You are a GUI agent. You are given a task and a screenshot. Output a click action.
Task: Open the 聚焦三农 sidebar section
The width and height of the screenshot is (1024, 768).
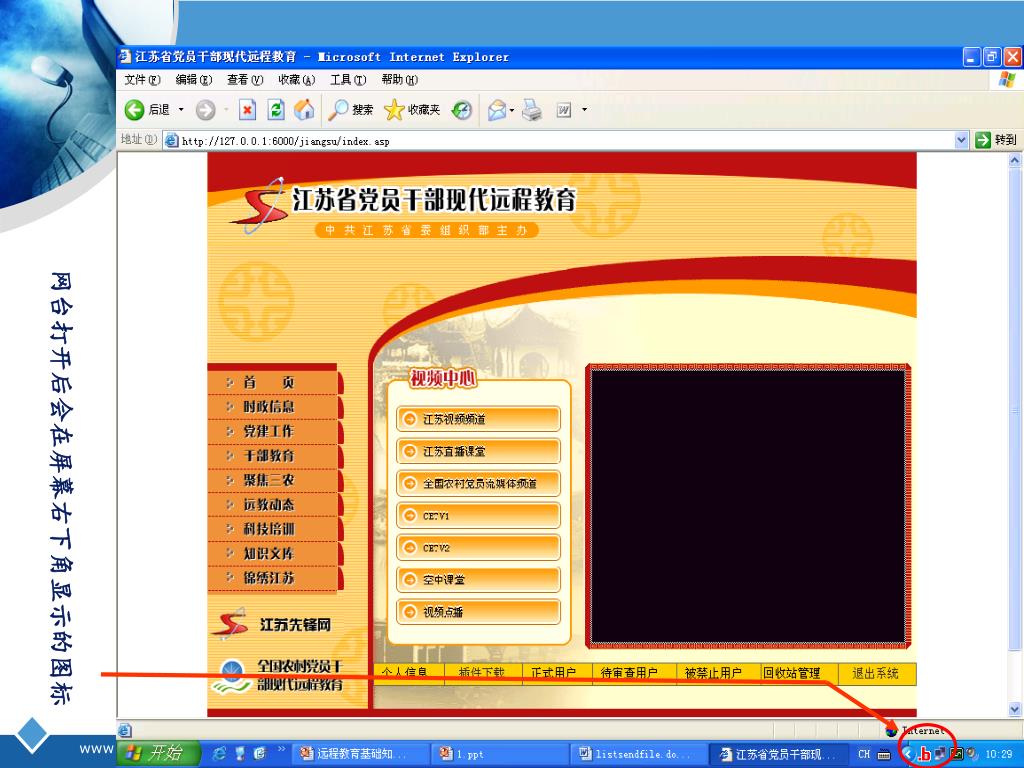[273, 480]
